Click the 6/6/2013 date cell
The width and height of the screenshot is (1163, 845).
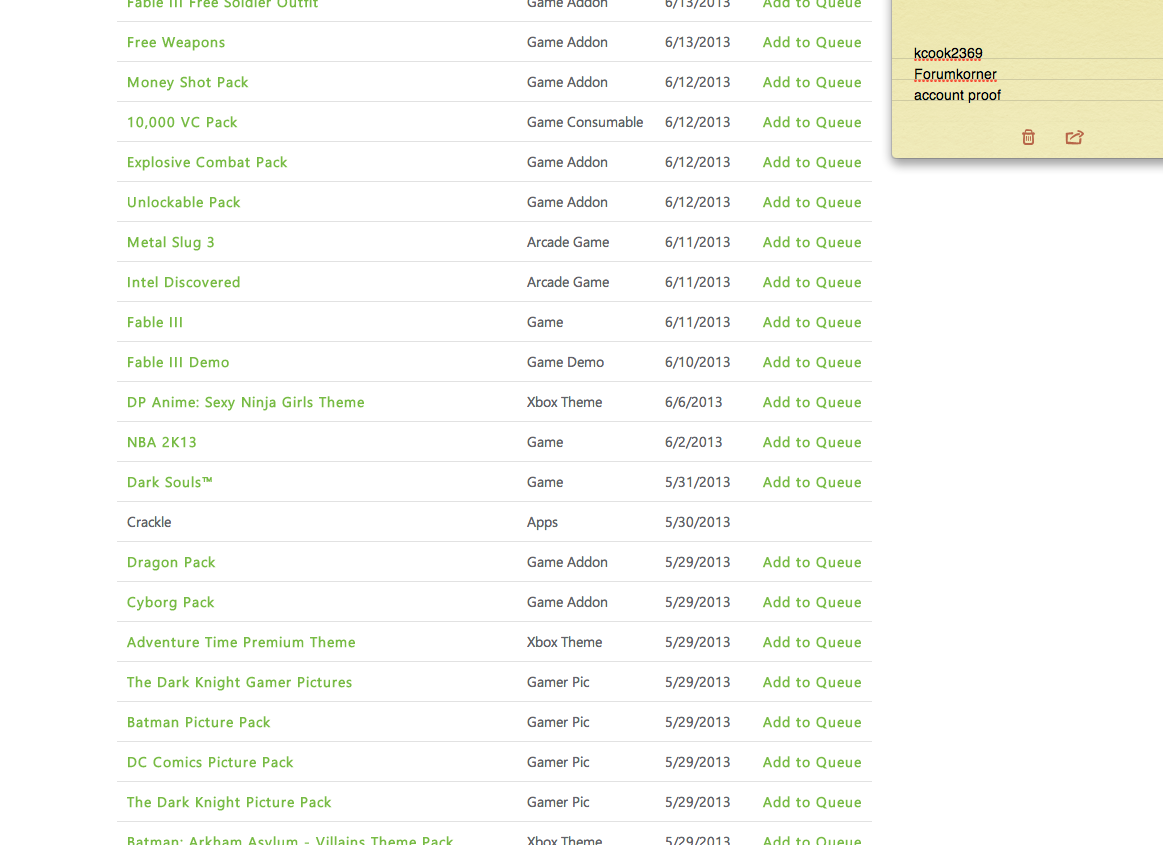point(693,403)
